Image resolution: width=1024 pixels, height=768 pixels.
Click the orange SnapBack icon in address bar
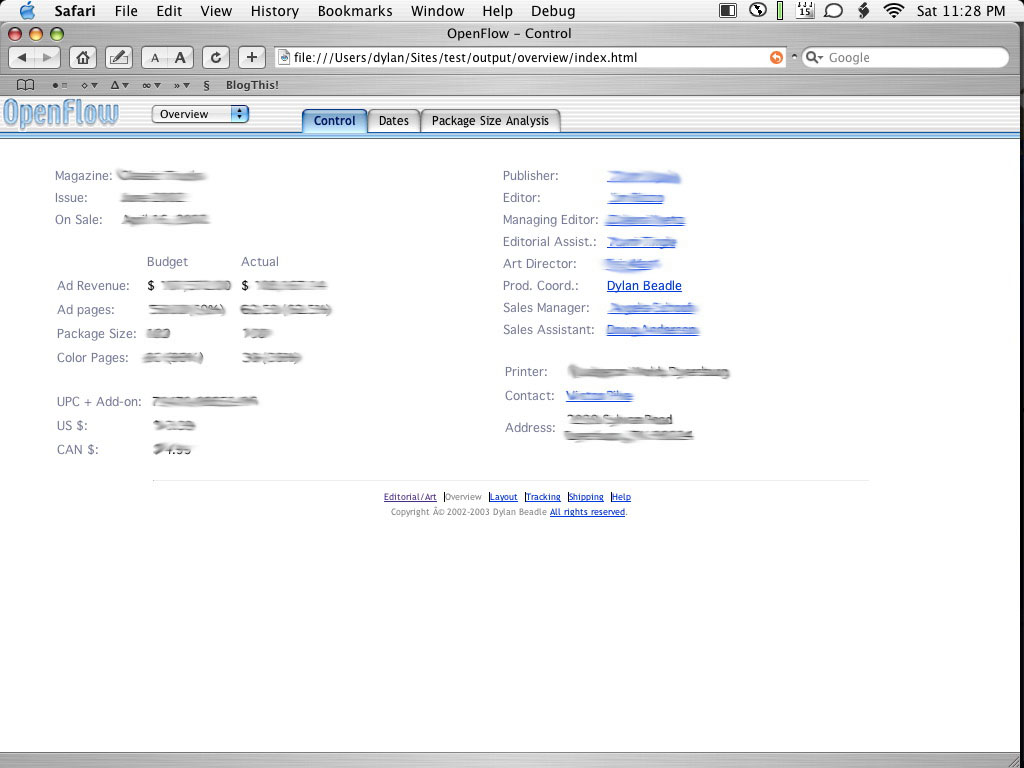pyautogui.click(x=776, y=57)
